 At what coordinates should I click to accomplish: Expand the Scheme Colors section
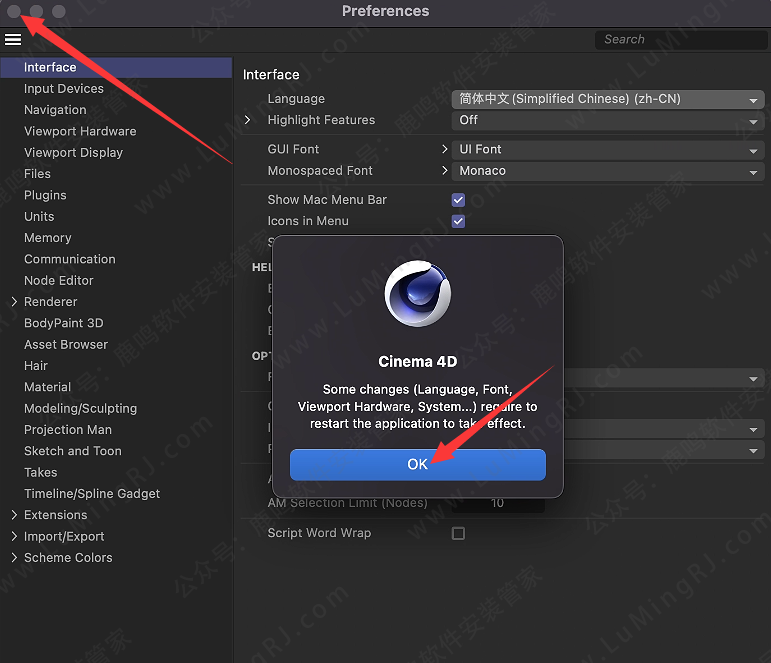(14, 558)
